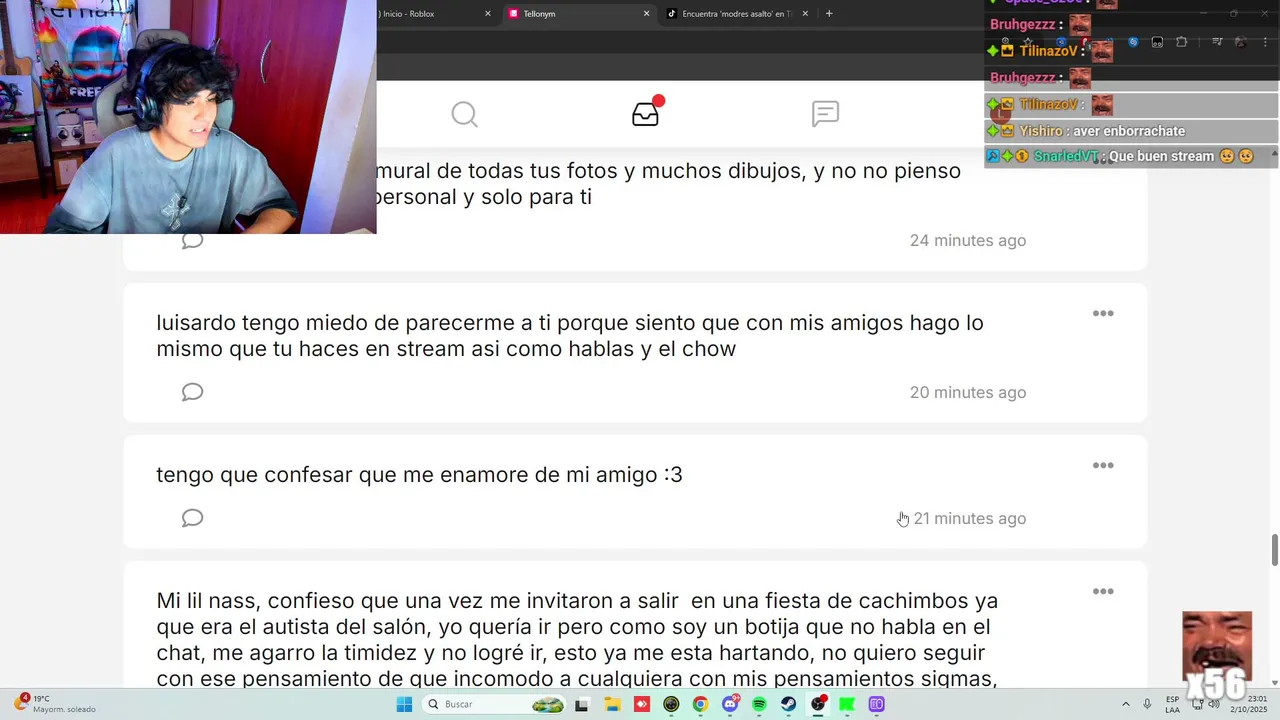Open the Windows Start menu
The image size is (1280, 720).
coord(404,704)
